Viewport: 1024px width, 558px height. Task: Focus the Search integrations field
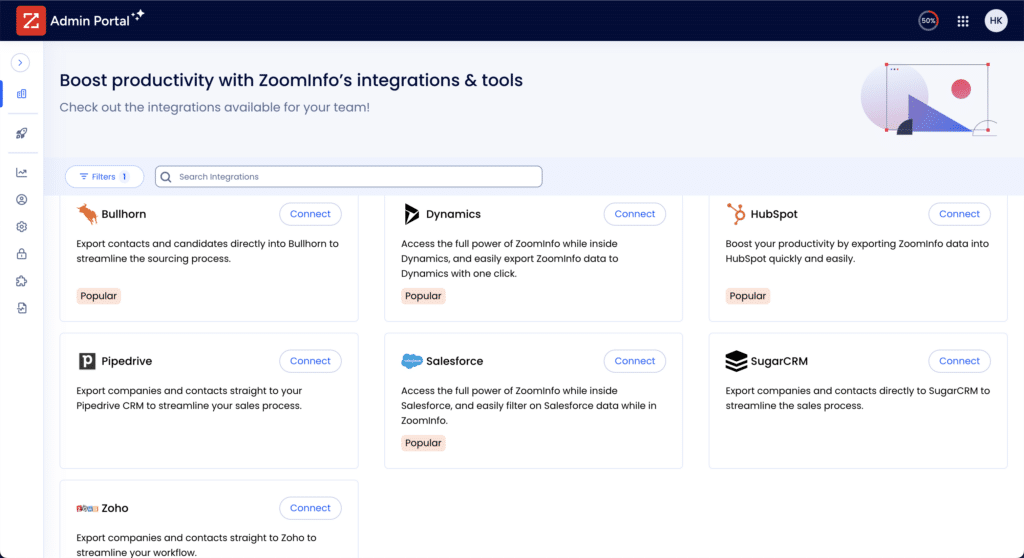(349, 176)
